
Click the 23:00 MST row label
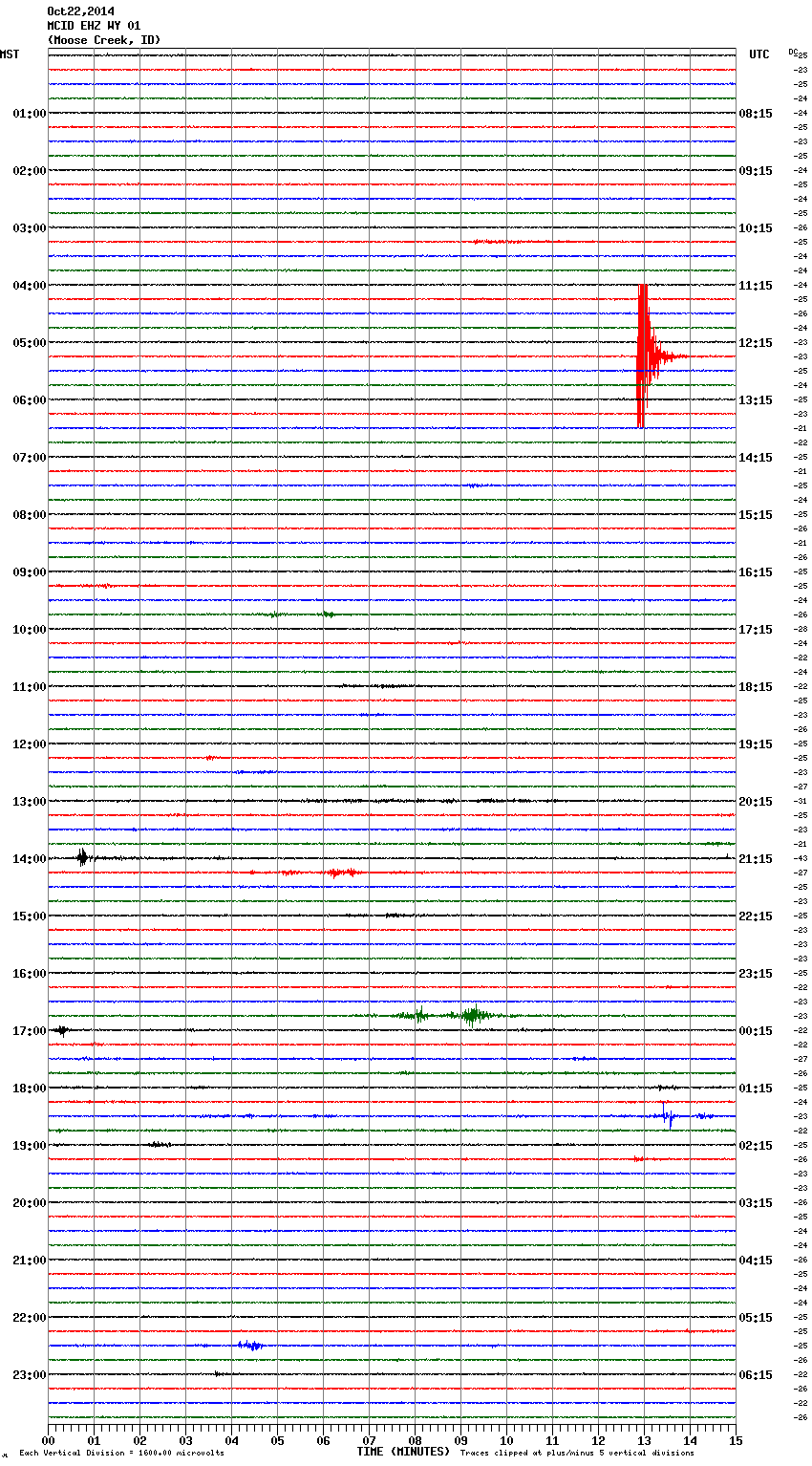pos(30,1375)
